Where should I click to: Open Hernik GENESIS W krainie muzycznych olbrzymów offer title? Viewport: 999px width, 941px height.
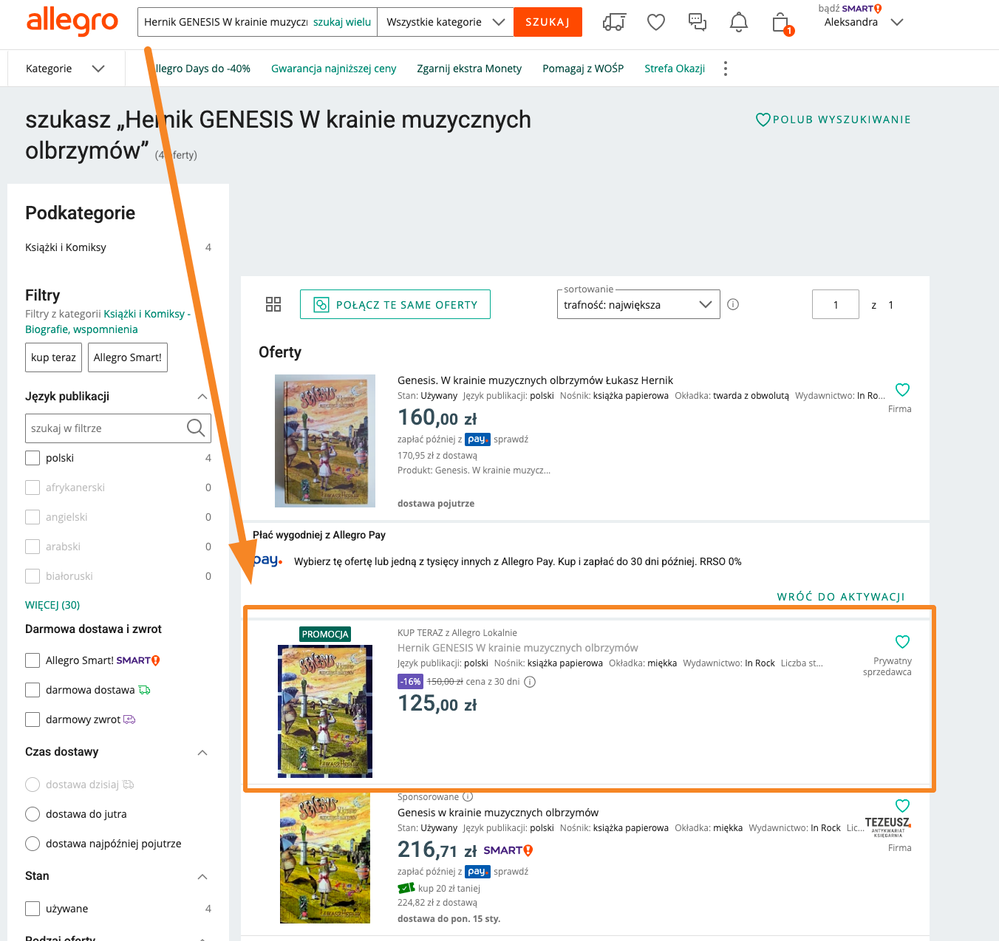click(x=517, y=648)
